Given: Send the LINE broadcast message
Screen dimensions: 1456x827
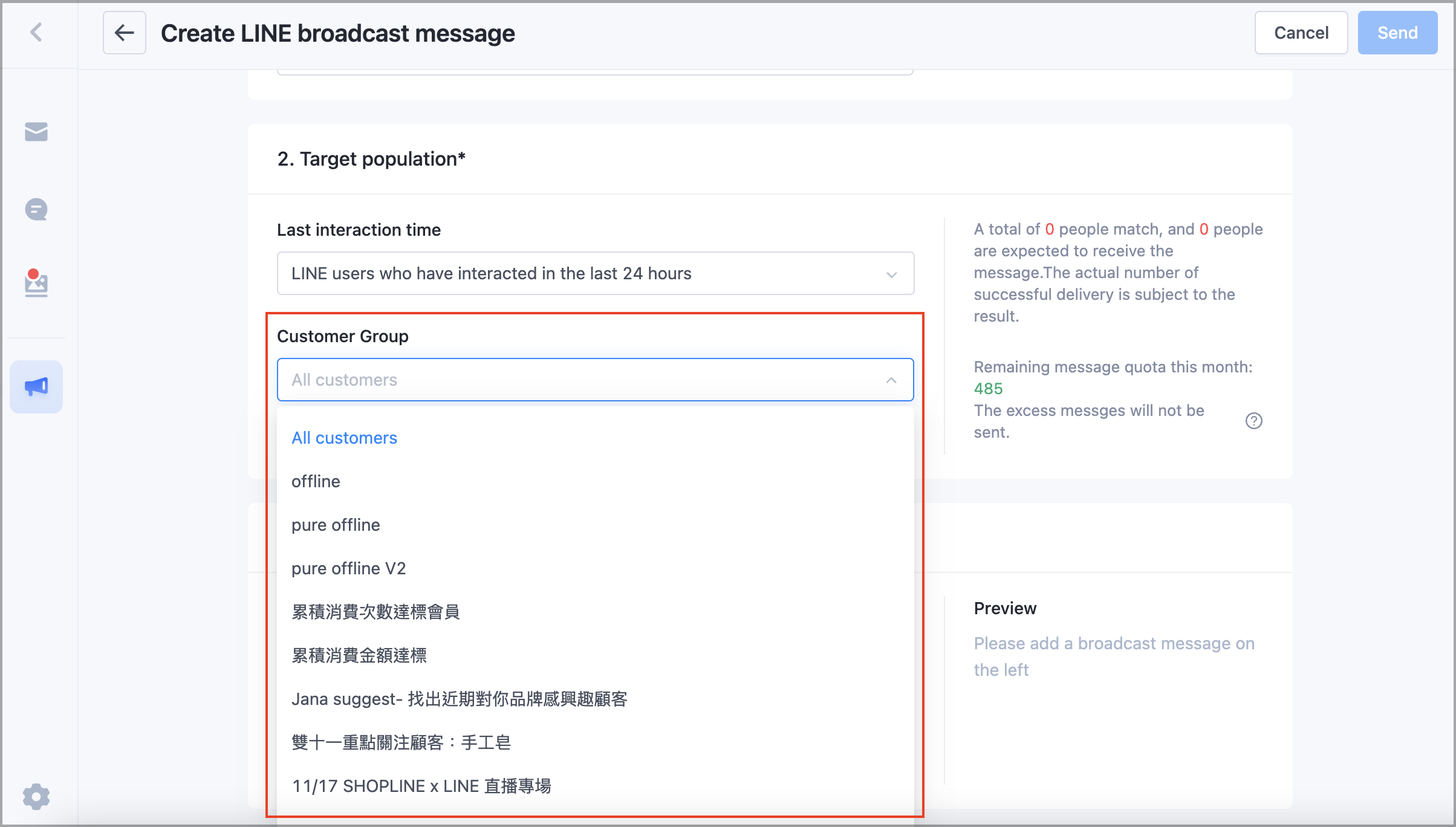Looking at the screenshot, I should pos(1397,33).
